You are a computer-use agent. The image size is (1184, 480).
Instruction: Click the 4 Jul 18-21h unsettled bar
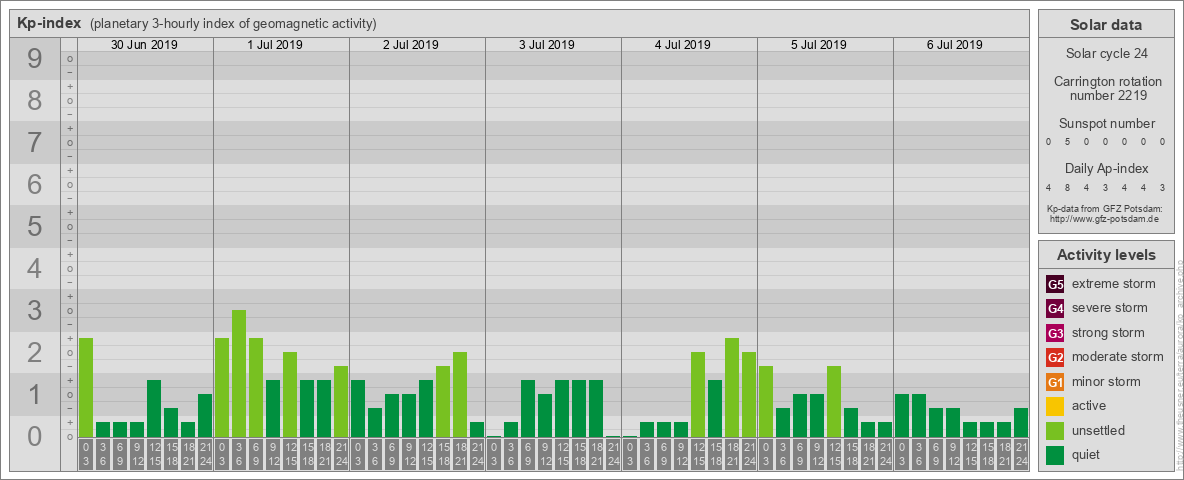click(x=732, y=387)
